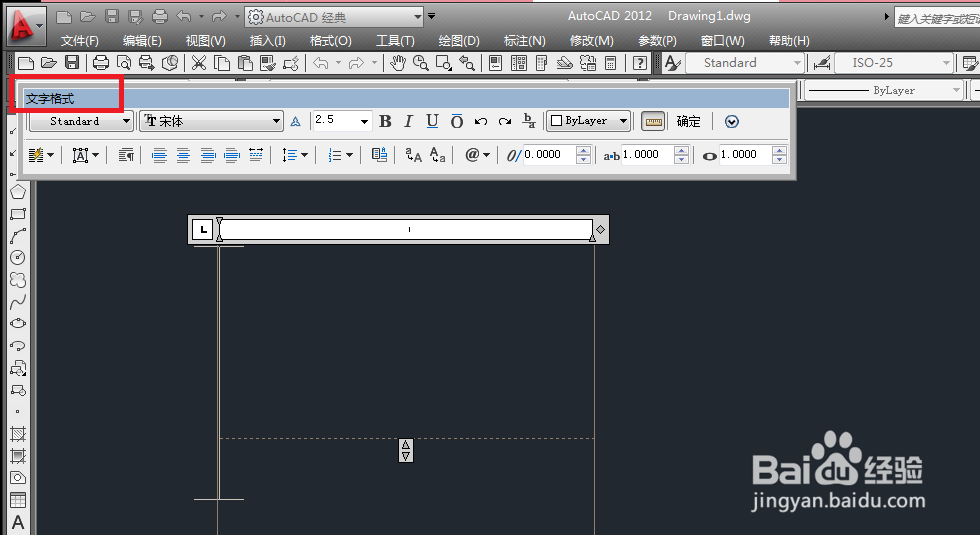Screen dimensions: 980x535
Task: Click the oblique angle 0.0000 field
Action: coord(549,154)
